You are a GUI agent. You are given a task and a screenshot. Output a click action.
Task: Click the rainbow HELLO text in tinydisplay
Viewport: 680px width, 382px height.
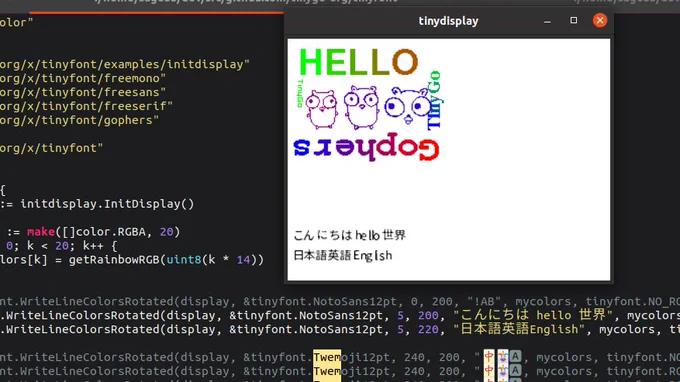click(x=358, y=62)
